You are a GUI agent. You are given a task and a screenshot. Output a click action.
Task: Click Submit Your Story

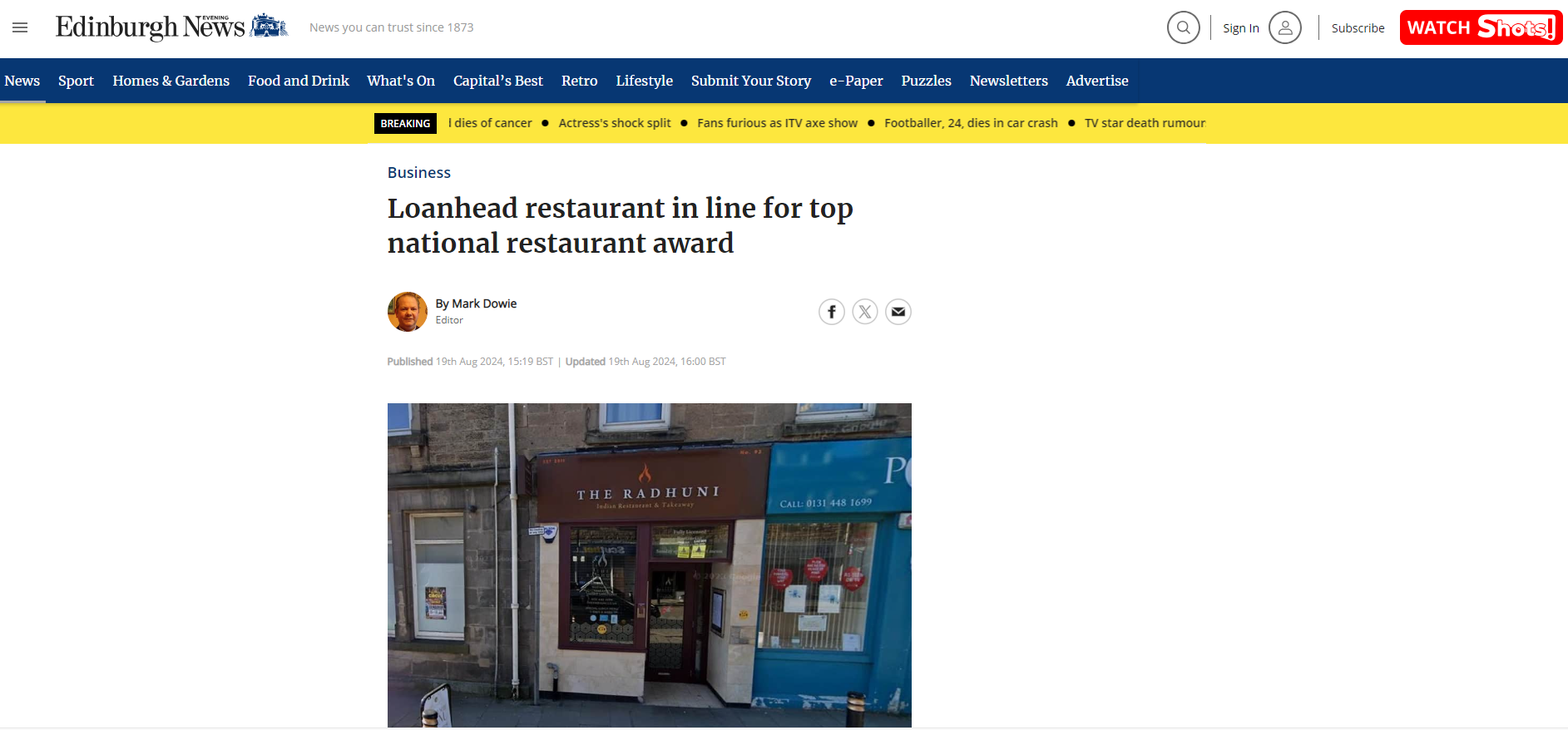(750, 81)
